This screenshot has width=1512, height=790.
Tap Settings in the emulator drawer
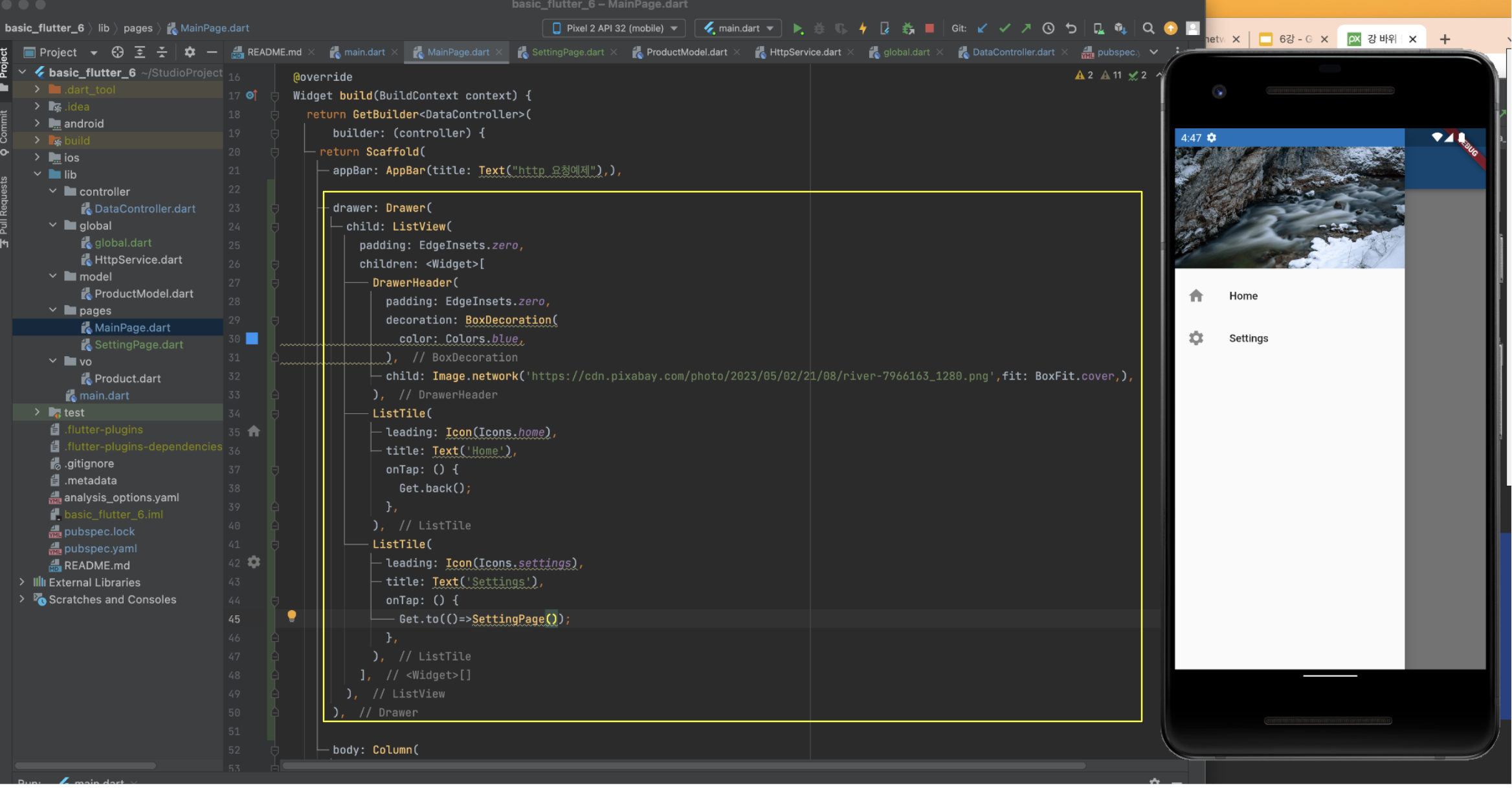pos(1248,339)
